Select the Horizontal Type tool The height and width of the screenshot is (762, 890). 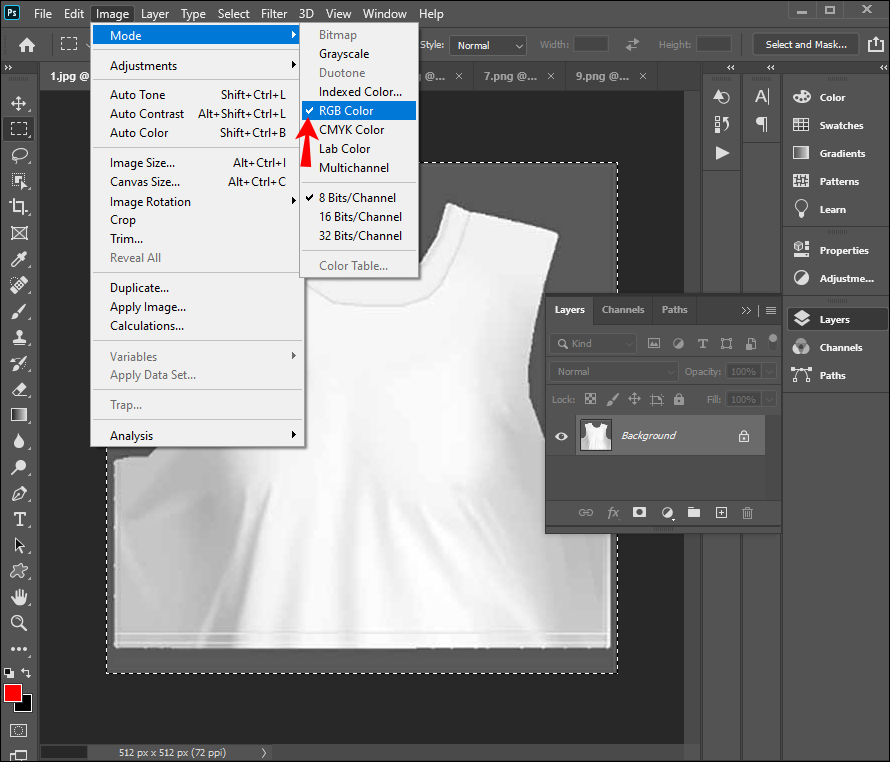[x=19, y=519]
